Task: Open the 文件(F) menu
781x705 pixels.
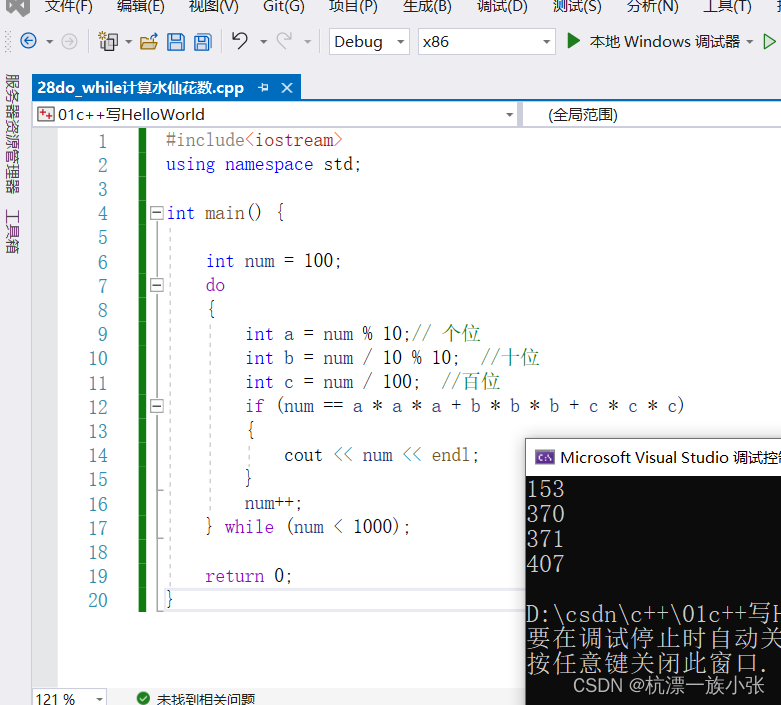Action: click(69, 6)
